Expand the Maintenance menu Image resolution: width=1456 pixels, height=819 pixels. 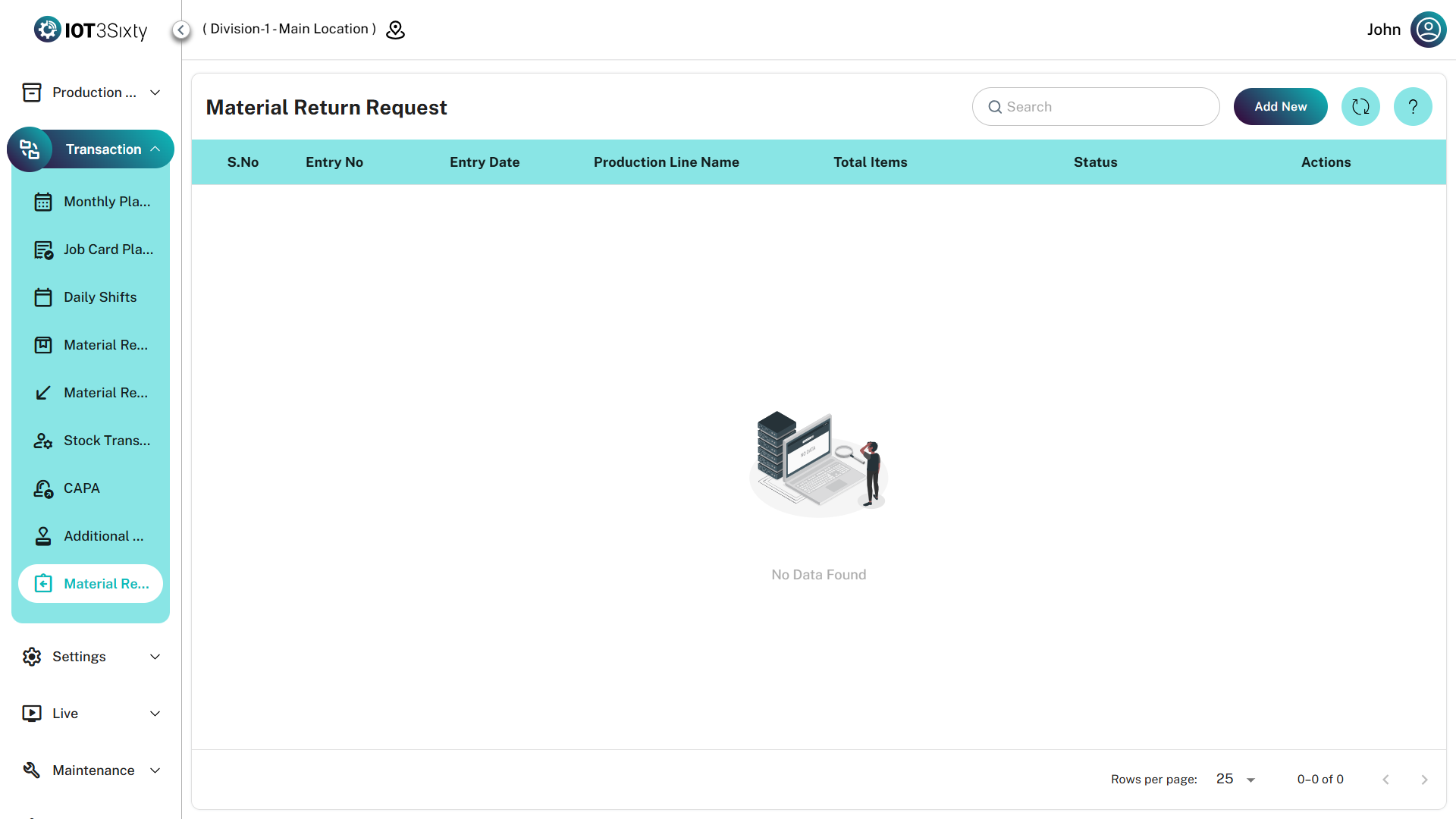[x=91, y=770]
